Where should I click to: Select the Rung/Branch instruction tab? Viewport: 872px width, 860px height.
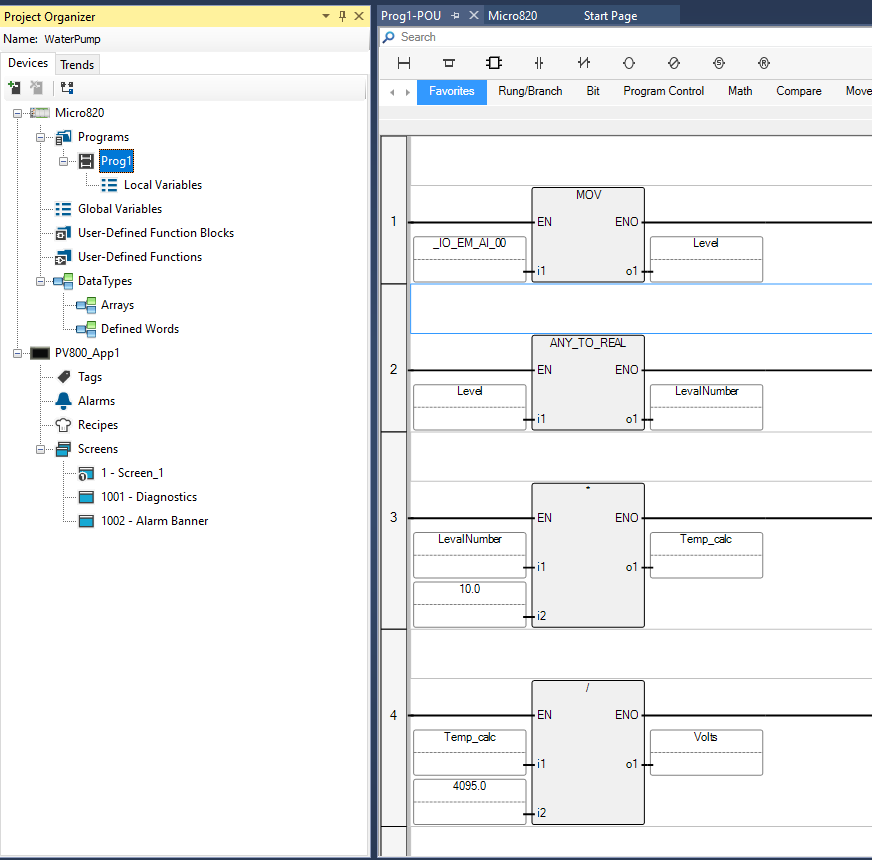[530, 91]
